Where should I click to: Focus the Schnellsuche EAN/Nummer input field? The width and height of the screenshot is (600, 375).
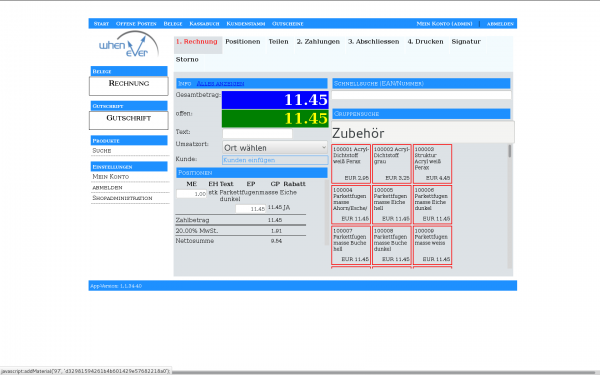[x=421, y=95]
